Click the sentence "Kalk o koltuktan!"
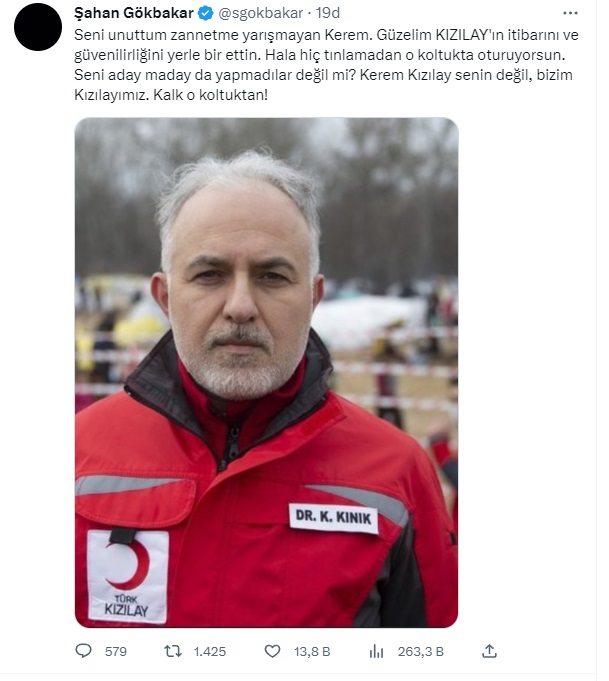 coord(210,95)
